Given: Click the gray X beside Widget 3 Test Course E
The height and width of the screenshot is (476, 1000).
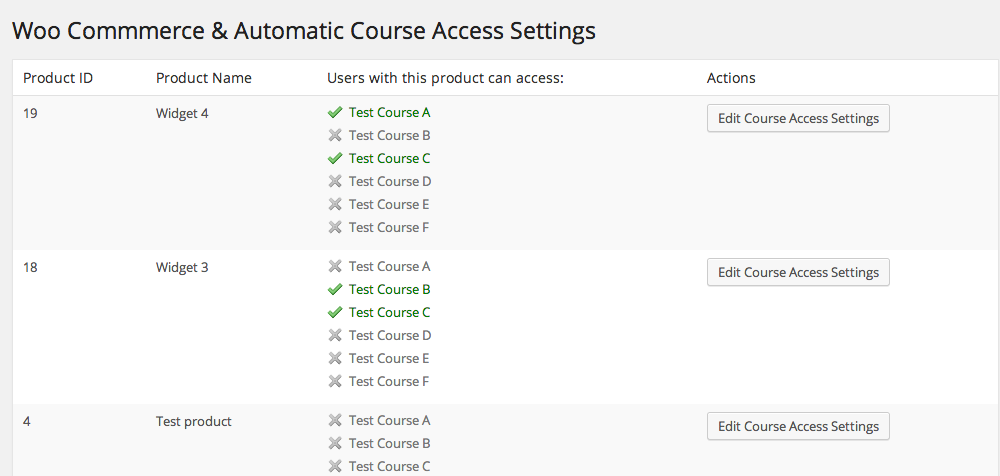Looking at the screenshot, I should point(335,358).
